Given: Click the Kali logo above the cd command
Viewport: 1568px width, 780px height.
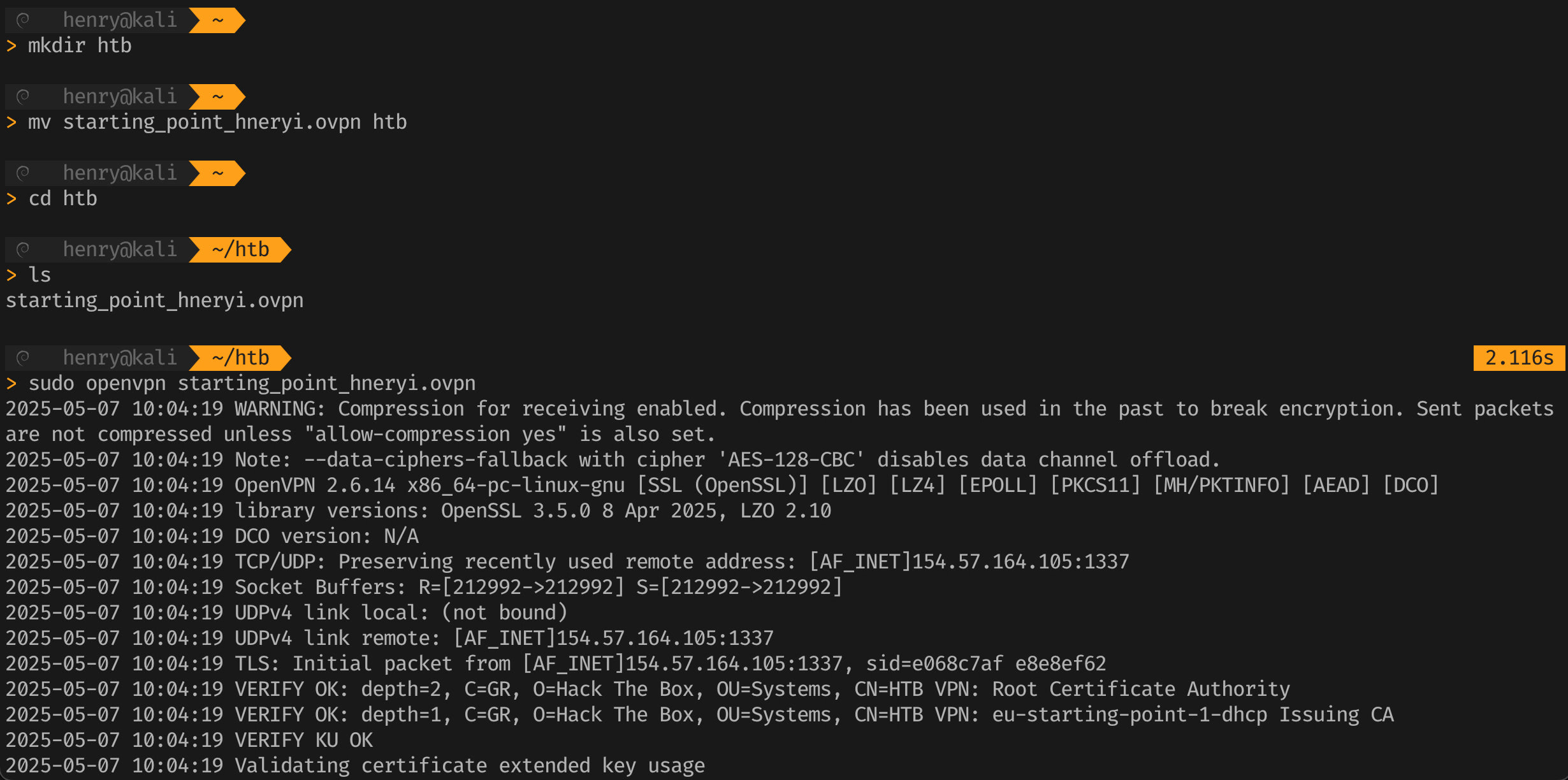Looking at the screenshot, I should pyautogui.click(x=23, y=173).
